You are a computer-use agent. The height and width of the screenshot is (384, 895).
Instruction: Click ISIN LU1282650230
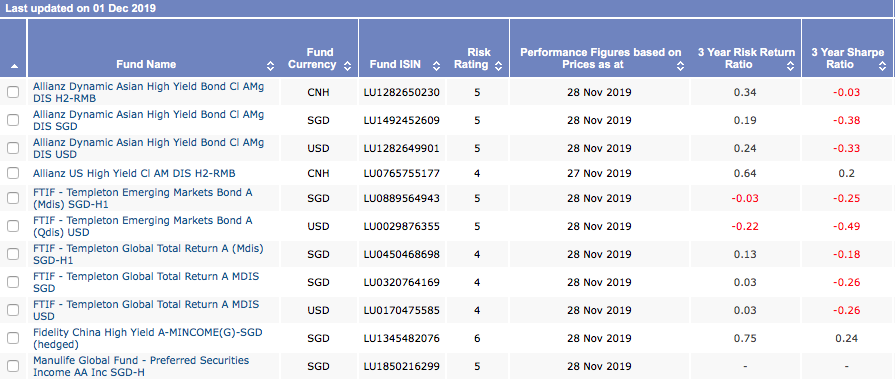pos(401,92)
